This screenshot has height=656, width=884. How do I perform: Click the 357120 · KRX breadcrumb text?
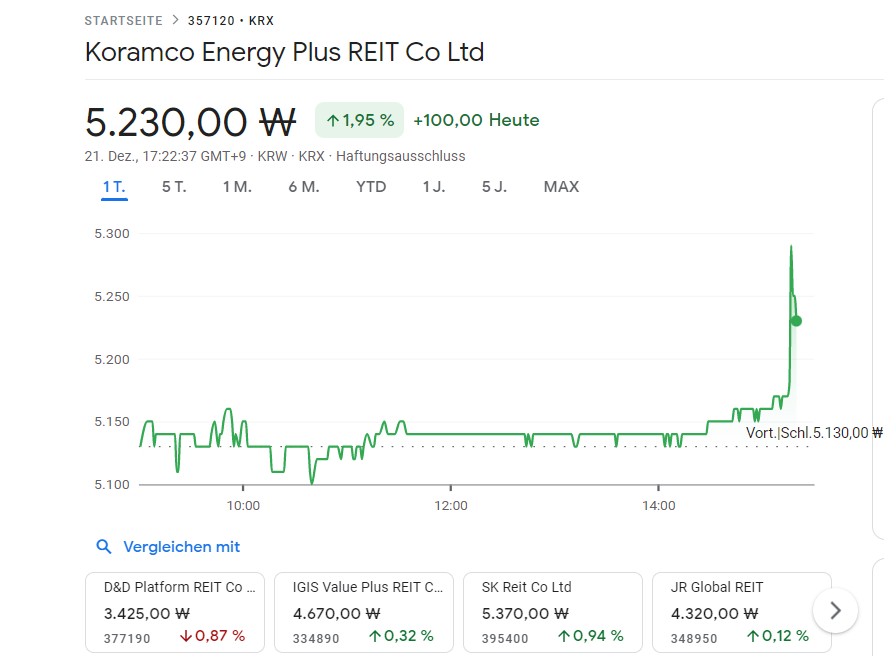(x=231, y=21)
